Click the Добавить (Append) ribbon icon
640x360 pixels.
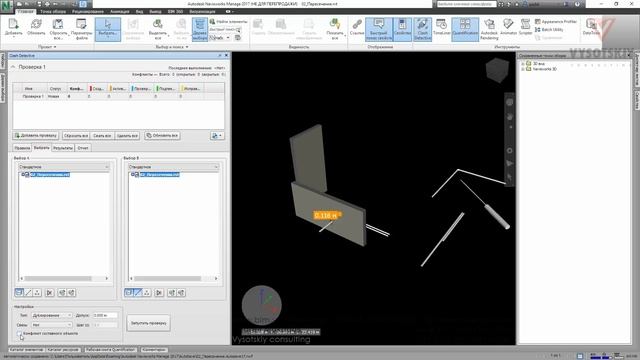pyautogui.click(x=13, y=29)
